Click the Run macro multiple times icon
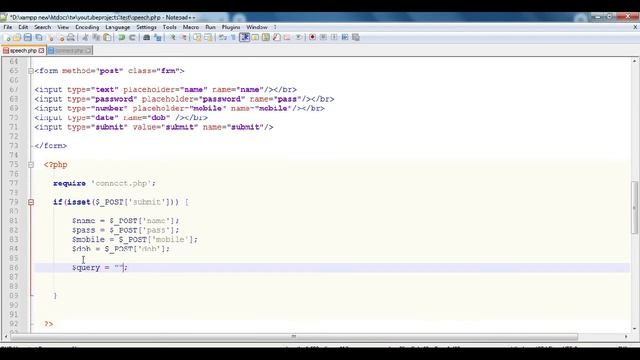The image size is (640, 360). (345, 38)
